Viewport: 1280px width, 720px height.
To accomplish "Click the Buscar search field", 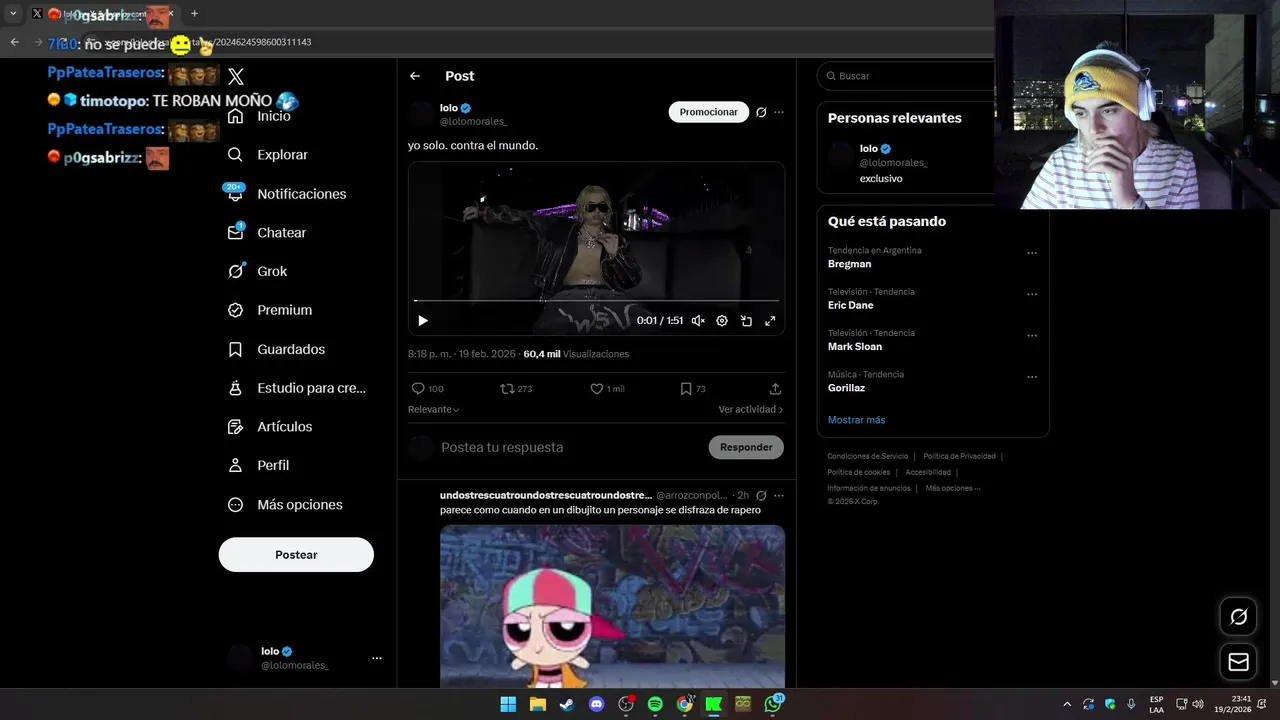I will pos(905,76).
